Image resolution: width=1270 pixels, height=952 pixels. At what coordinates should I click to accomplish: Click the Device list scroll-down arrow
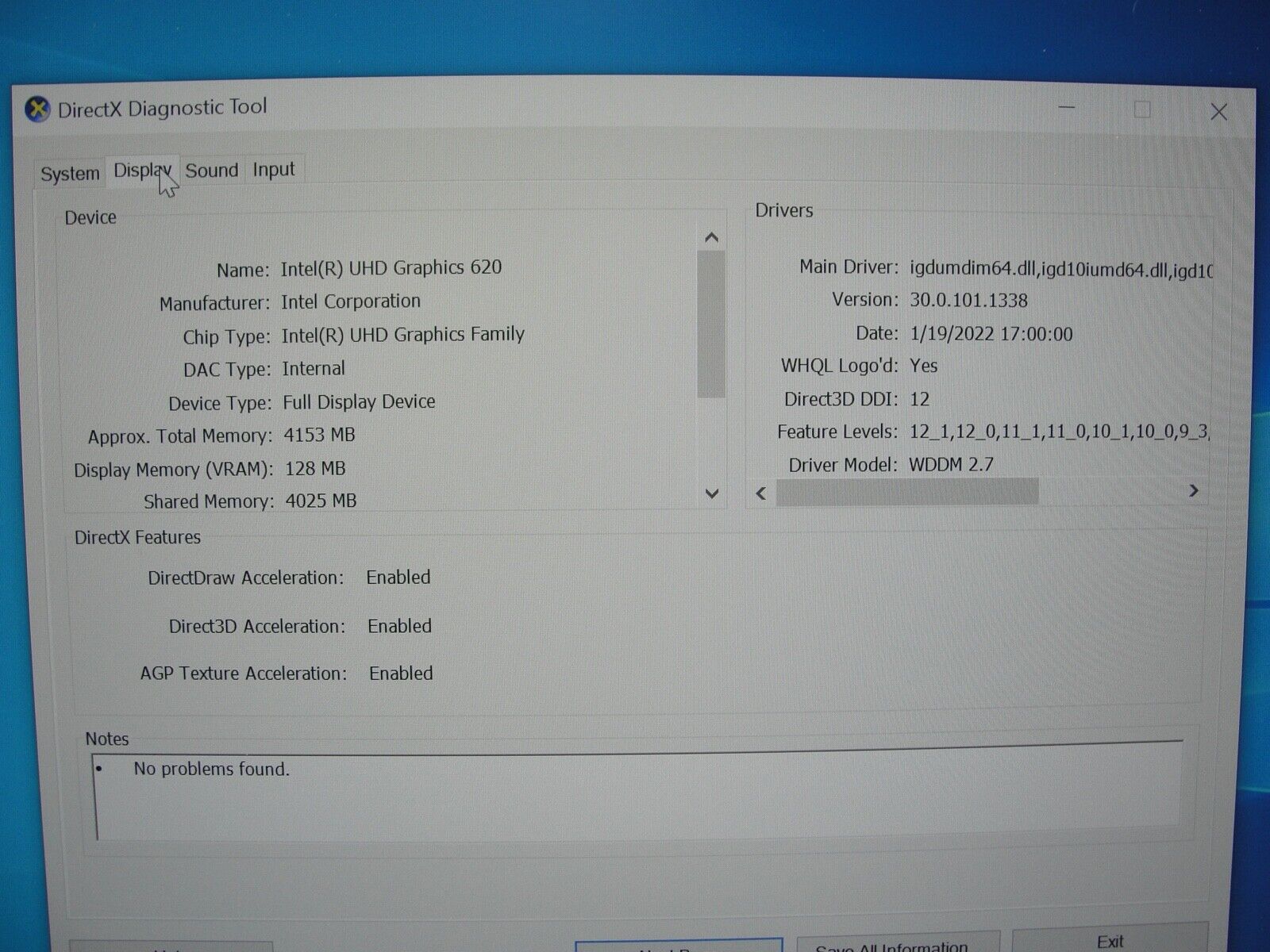(x=712, y=493)
